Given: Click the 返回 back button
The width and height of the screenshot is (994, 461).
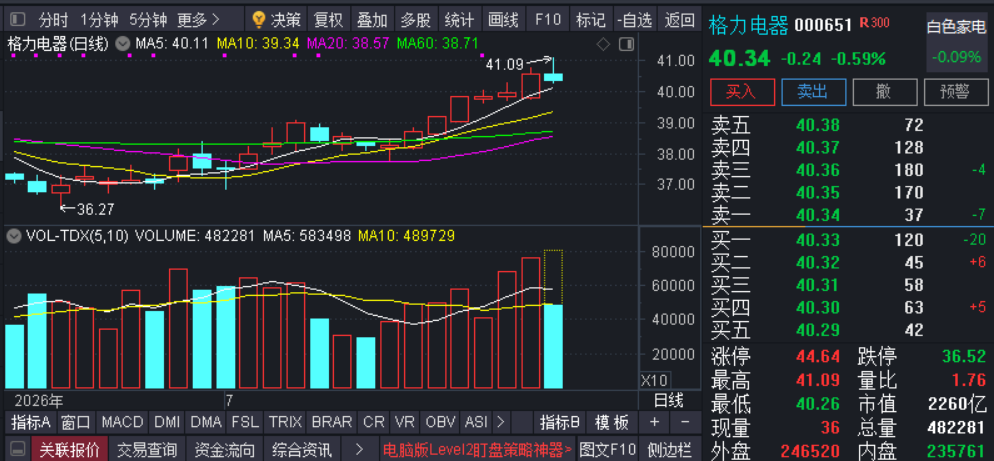Looking at the screenshot, I should tap(679, 20).
